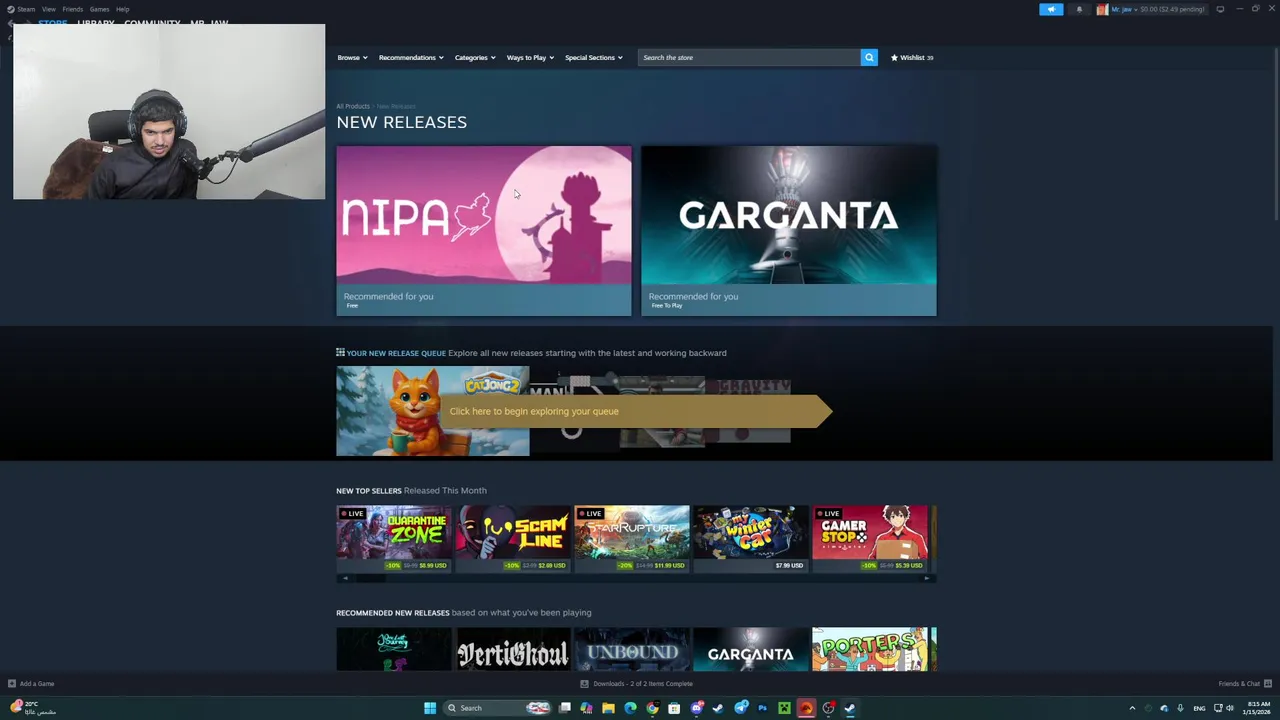Open the View menu

(48, 9)
